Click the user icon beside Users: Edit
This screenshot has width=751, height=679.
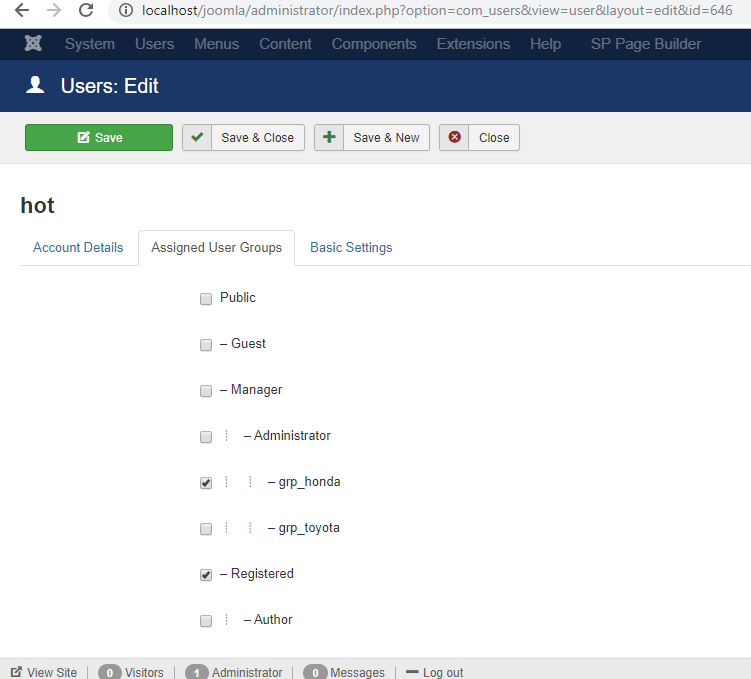point(36,86)
